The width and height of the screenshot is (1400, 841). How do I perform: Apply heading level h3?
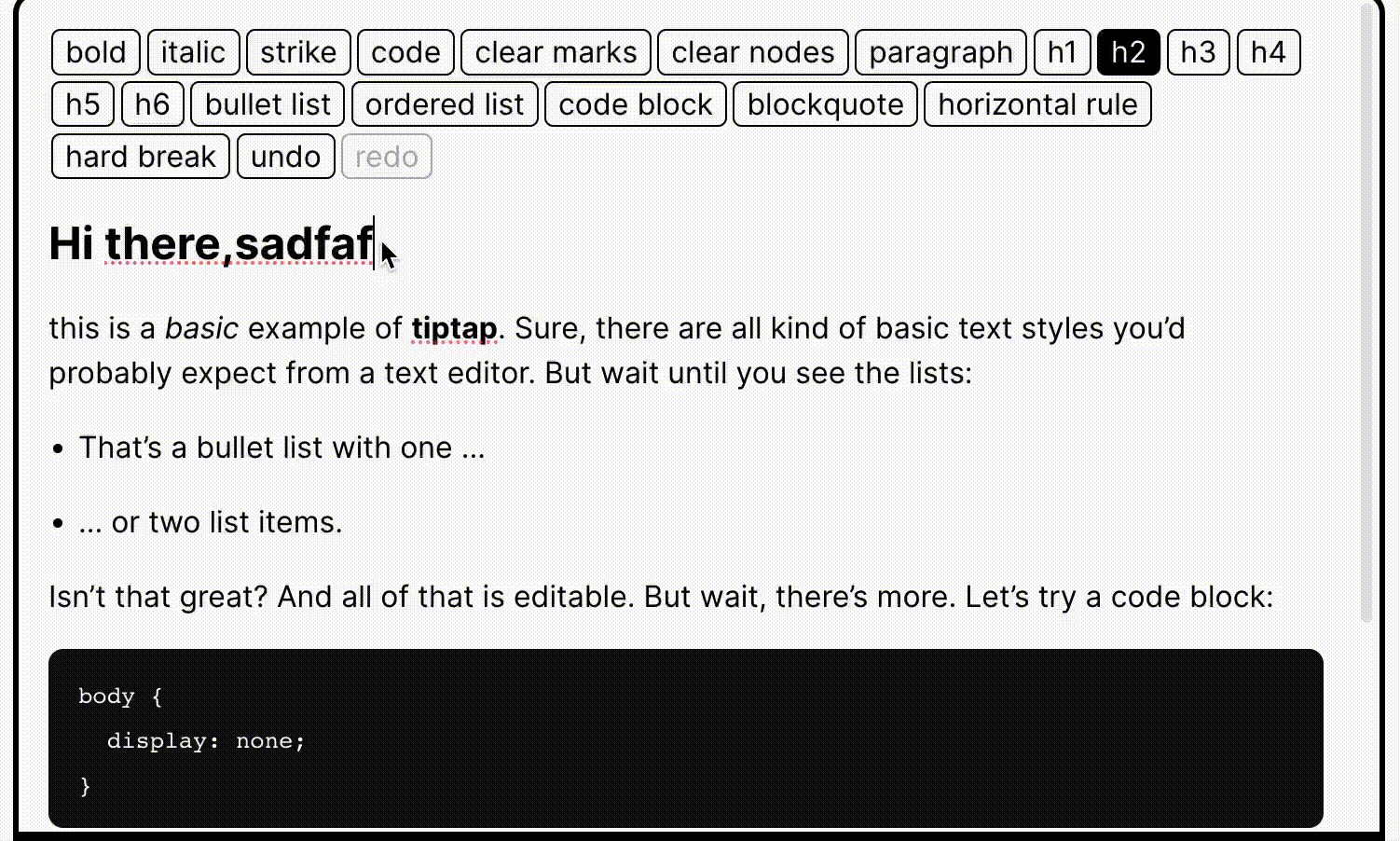tap(1198, 52)
